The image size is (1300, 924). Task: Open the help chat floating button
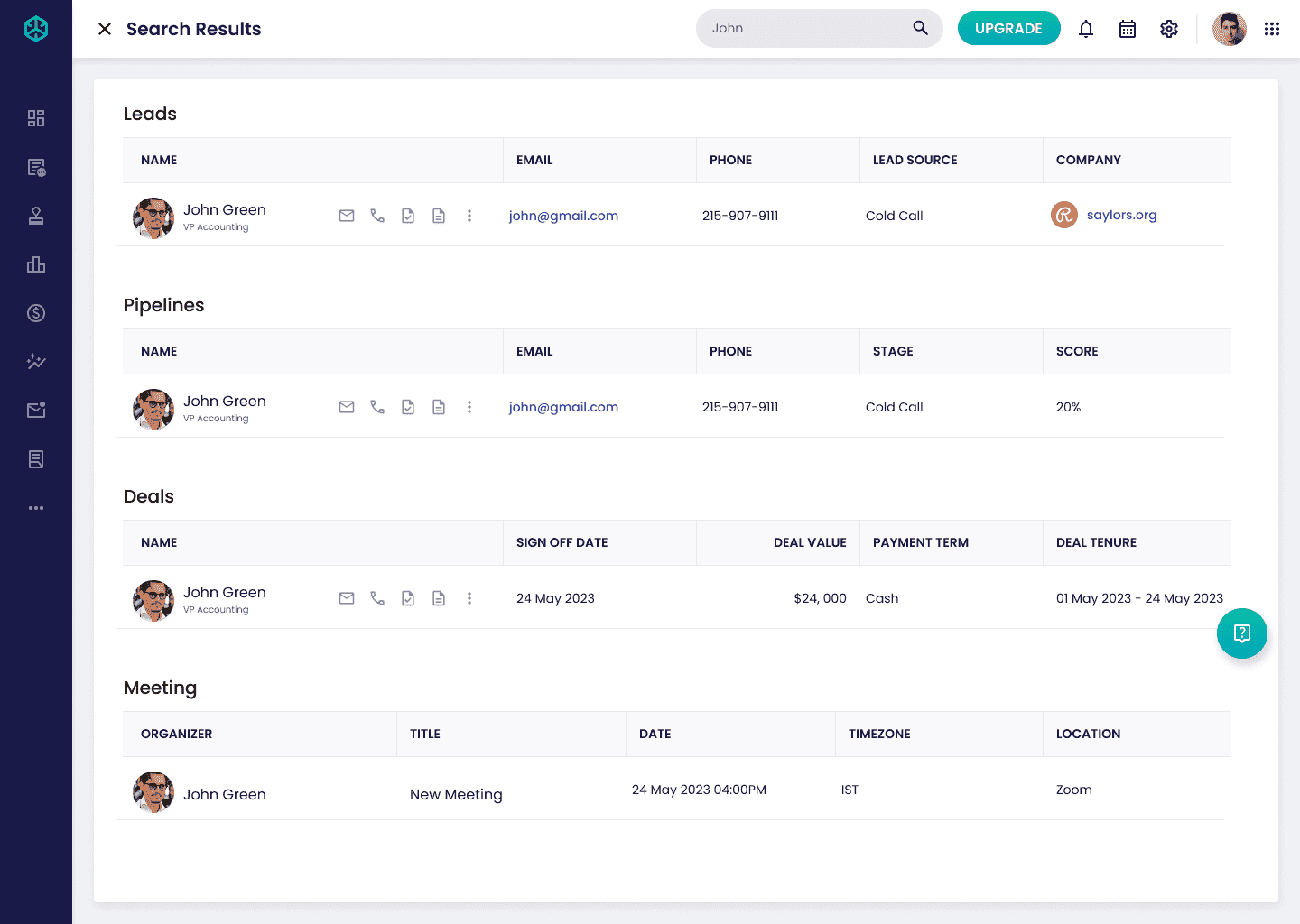1242,633
